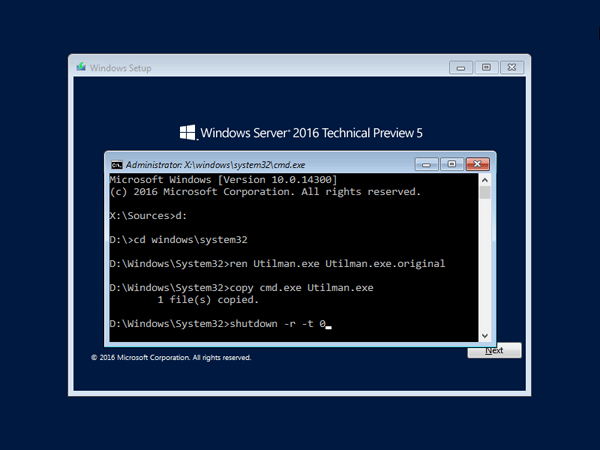The width and height of the screenshot is (600, 450).
Task: Close the cmd.exe command prompt window
Action: click(x=477, y=164)
